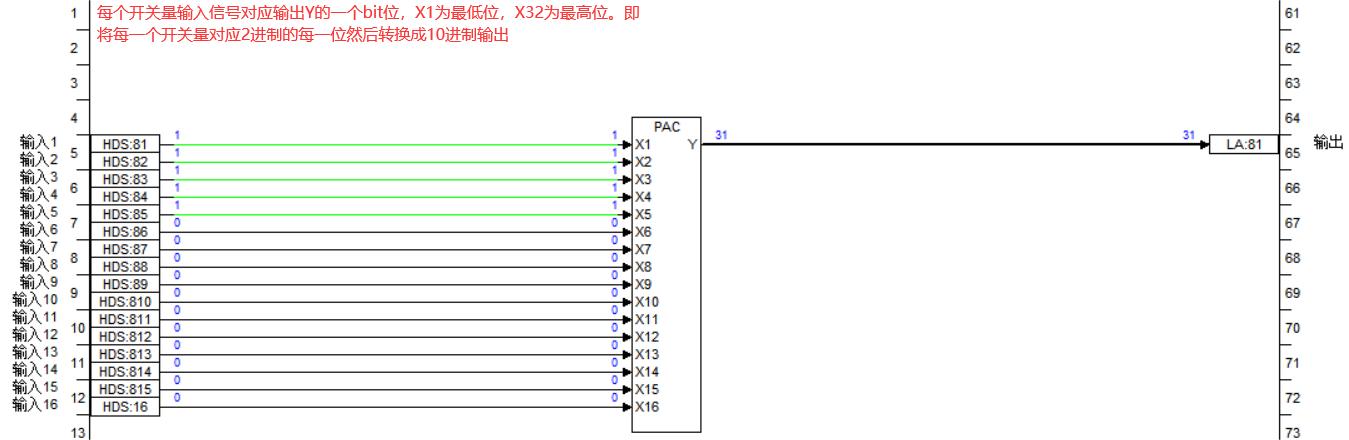Click the 输出 label beside LA:81
This screenshot has height=440, width=1349.
coord(1328,144)
